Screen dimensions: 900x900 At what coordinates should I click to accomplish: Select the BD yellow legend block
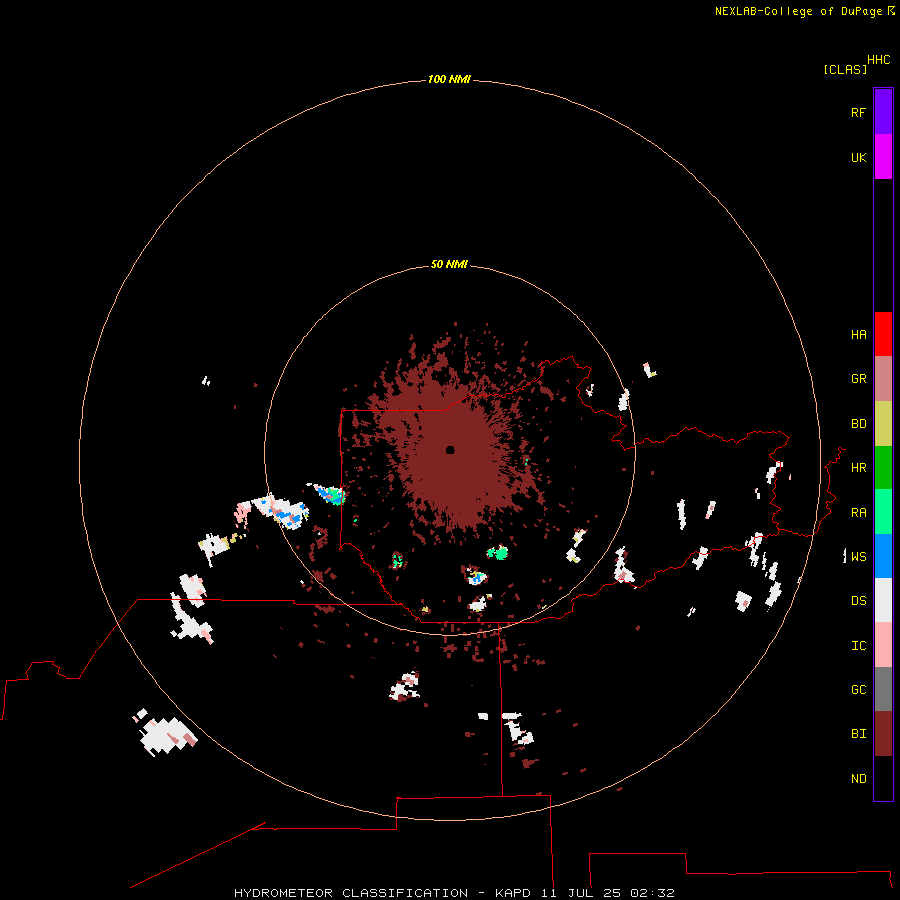[x=883, y=424]
